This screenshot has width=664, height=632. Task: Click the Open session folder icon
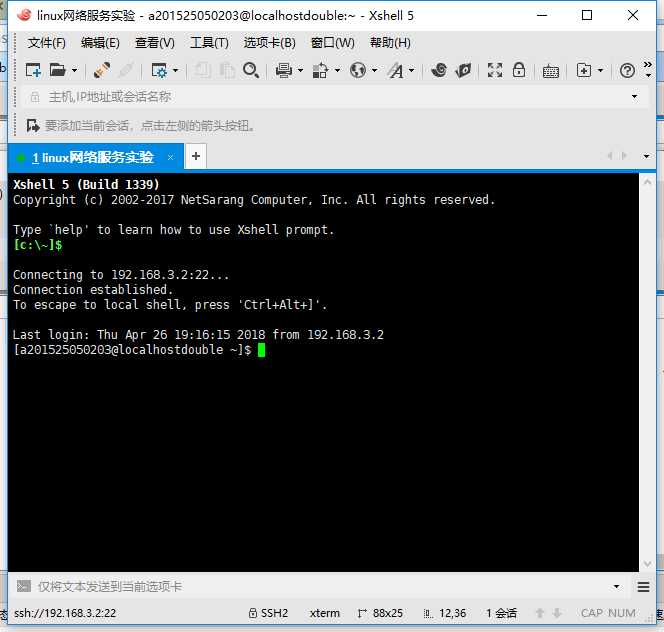click(x=58, y=70)
